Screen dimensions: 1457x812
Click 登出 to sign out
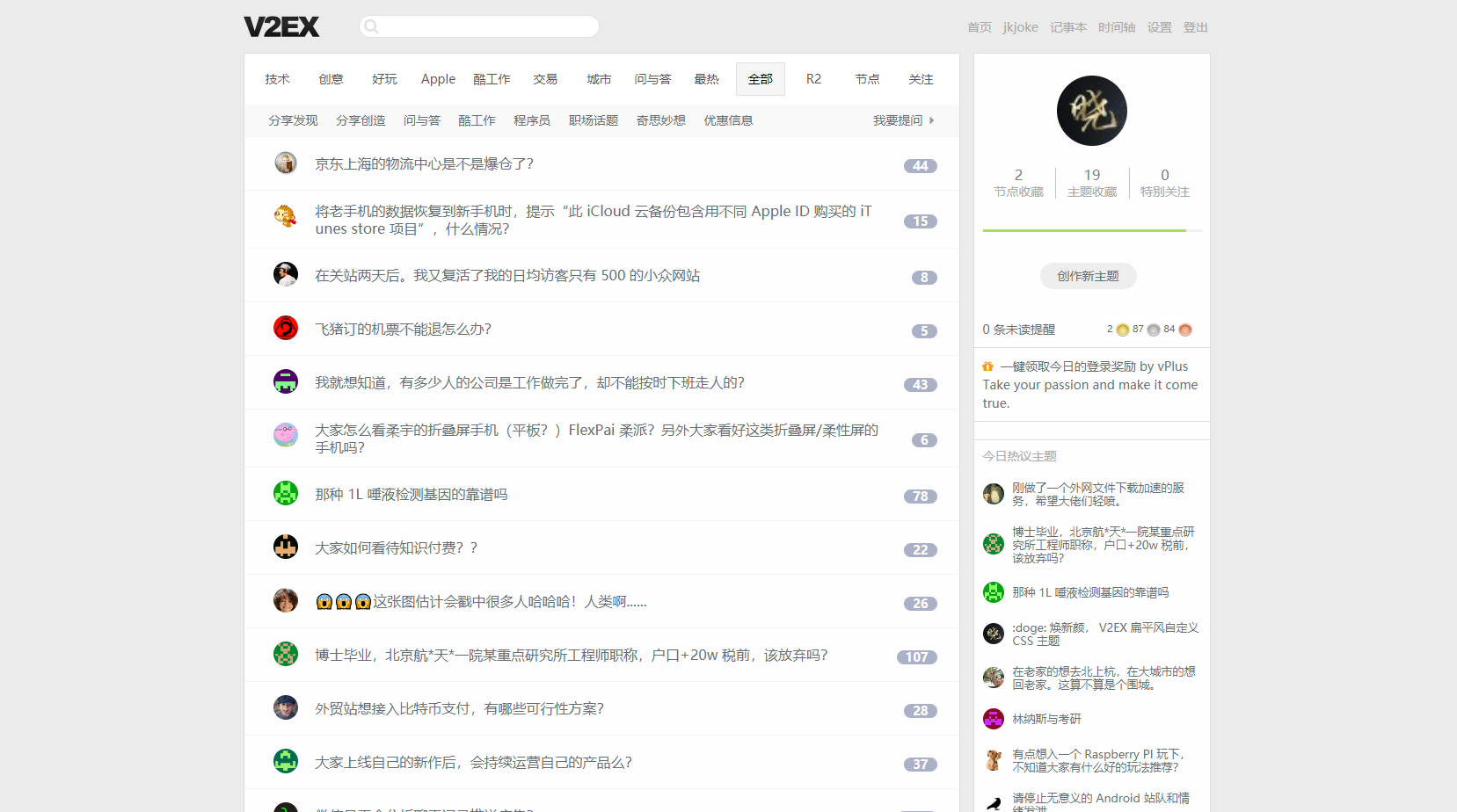pyautogui.click(x=1195, y=27)
